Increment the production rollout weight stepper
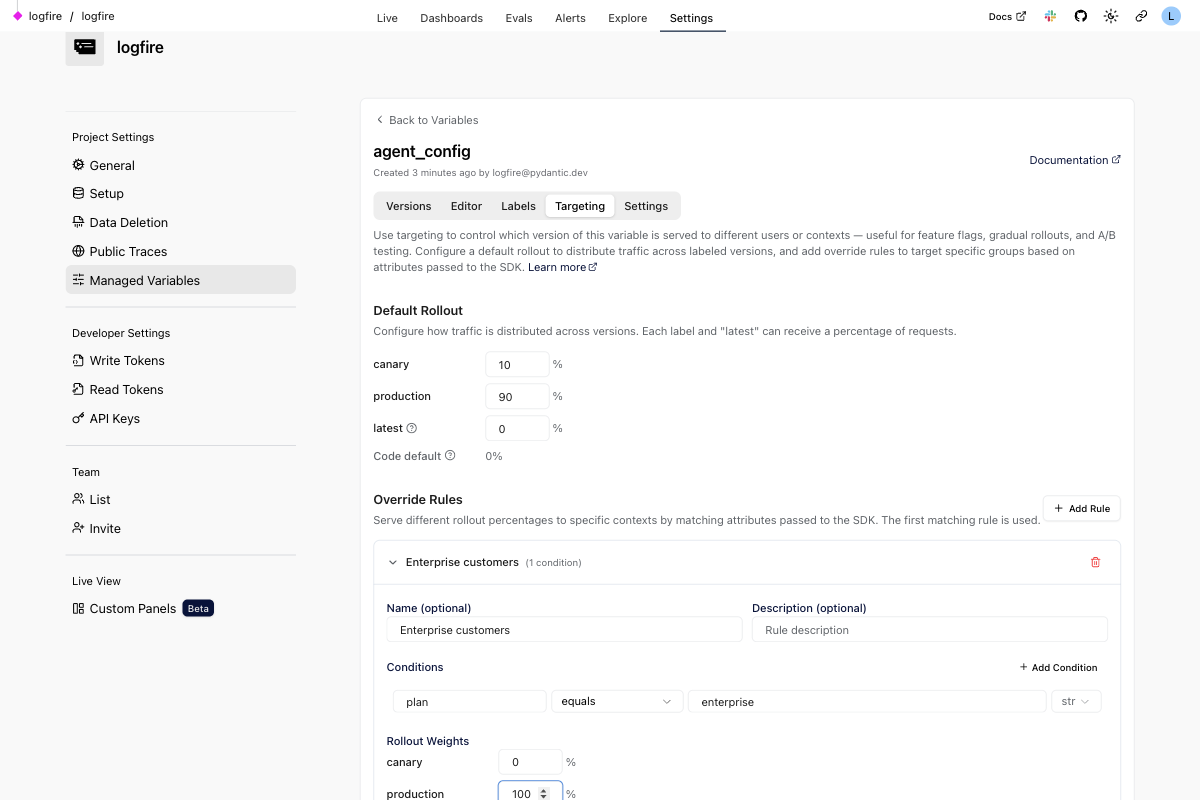 (x=544, y=790)
